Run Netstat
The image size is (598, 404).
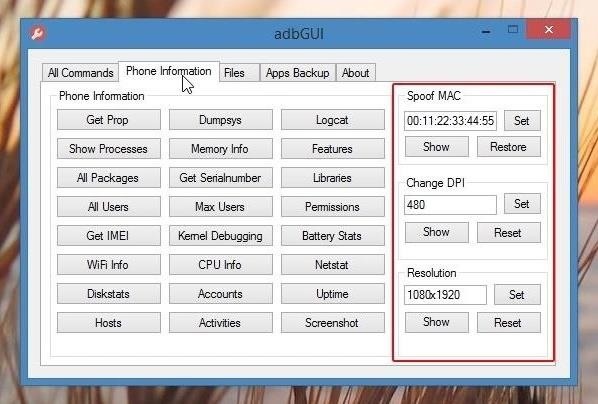point(333,265)
